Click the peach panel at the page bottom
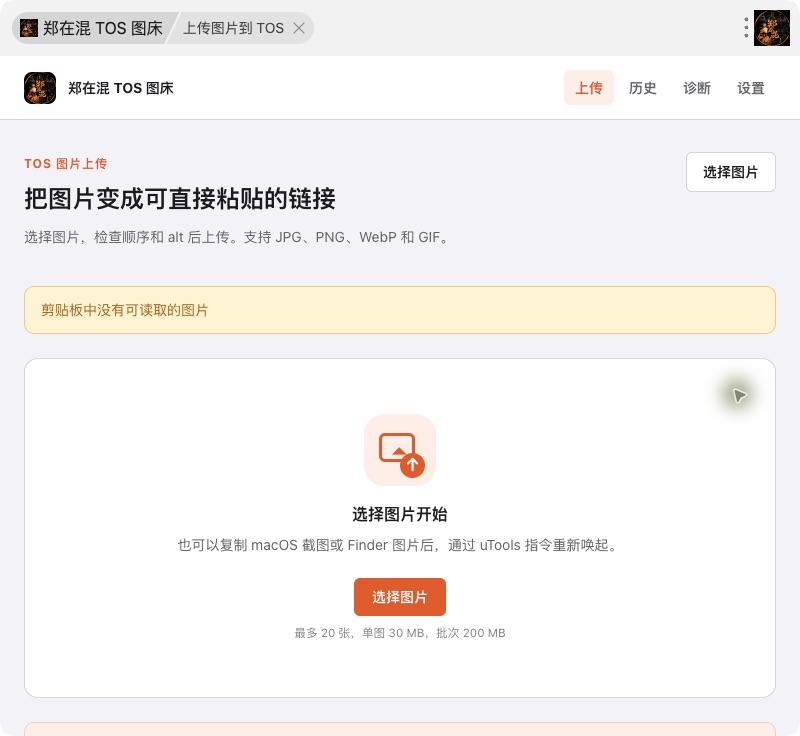The height and width of the screenshot is (736, 800). click(400, 729)
